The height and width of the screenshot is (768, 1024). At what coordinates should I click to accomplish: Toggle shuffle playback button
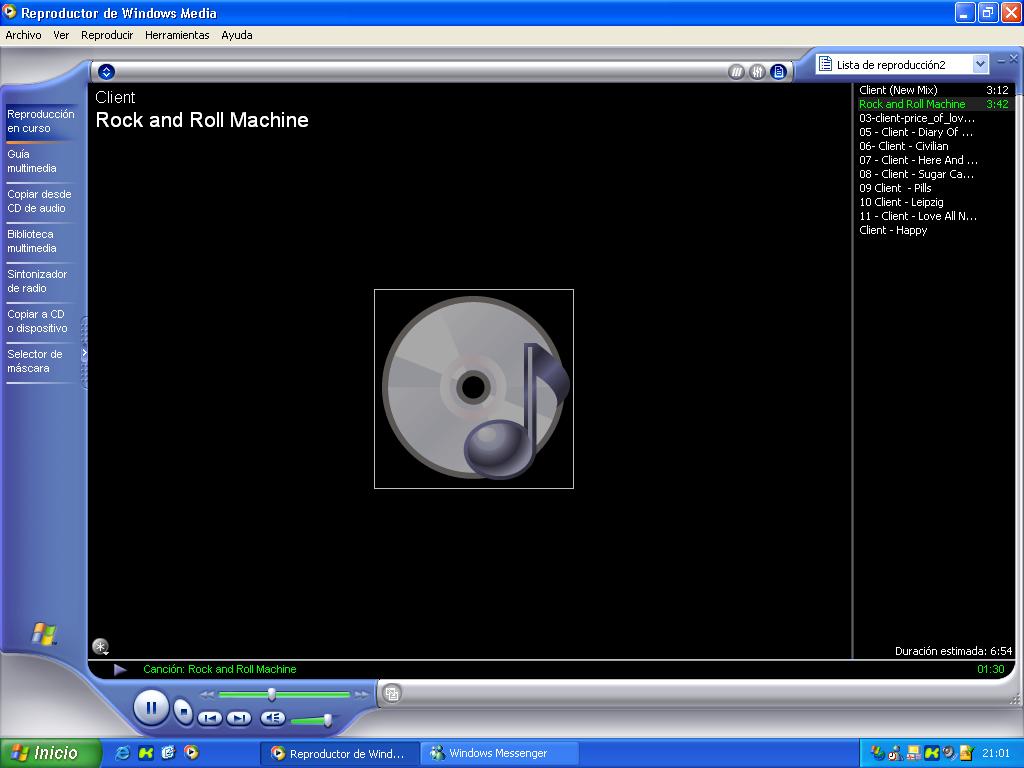tap(737, 72)
